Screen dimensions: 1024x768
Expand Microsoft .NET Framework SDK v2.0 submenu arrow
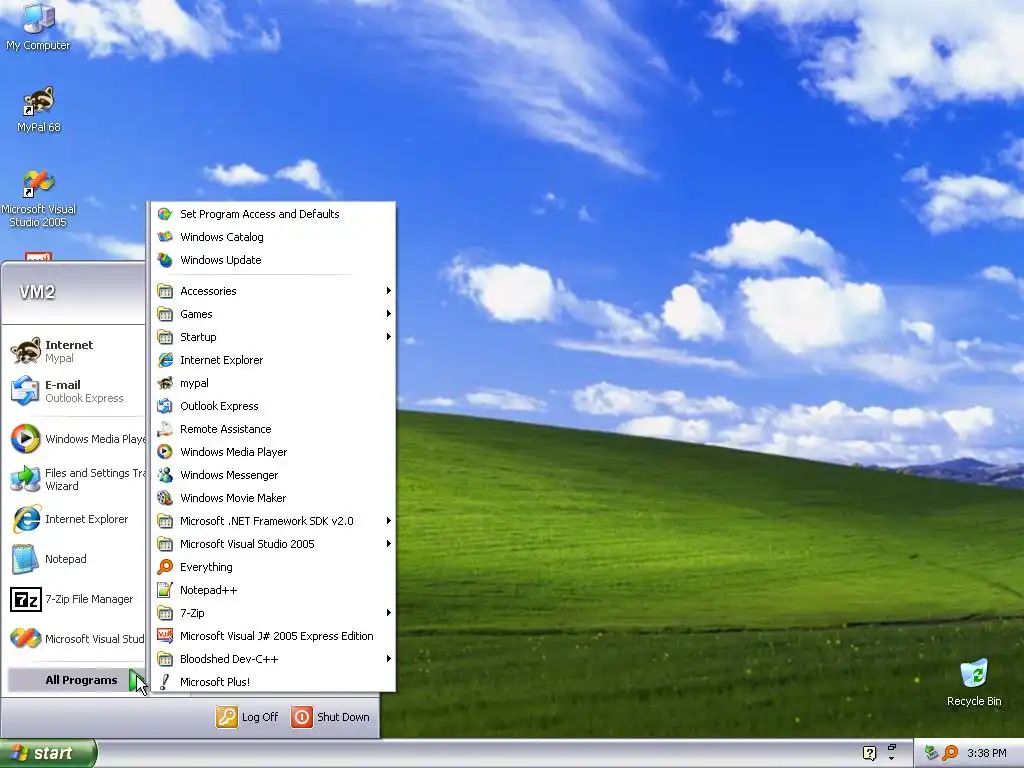click(389, 521)
